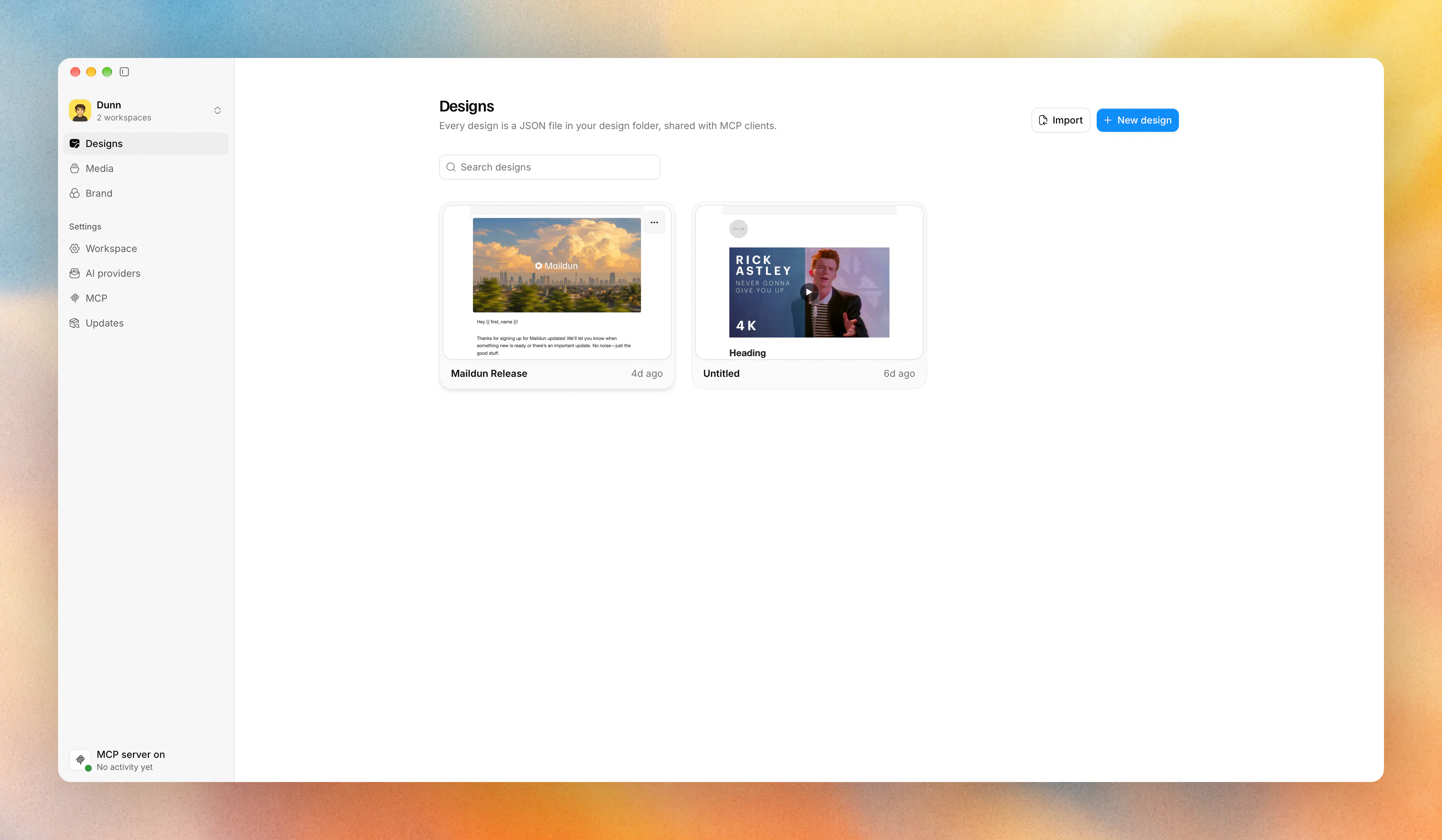
Task: Open Workspace settings
Action: 146,248
